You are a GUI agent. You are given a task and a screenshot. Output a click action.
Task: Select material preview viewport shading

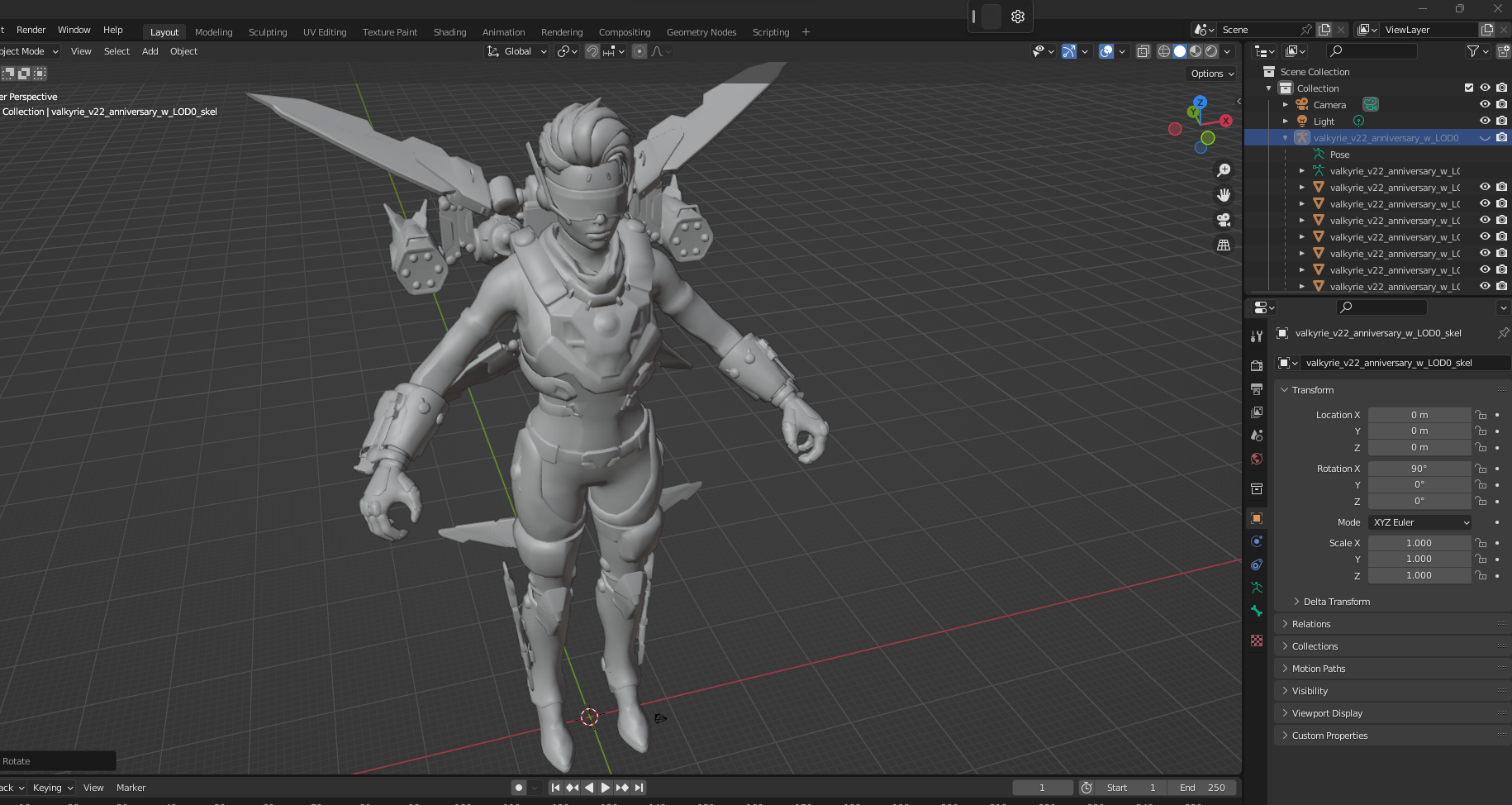point(1196,51)
